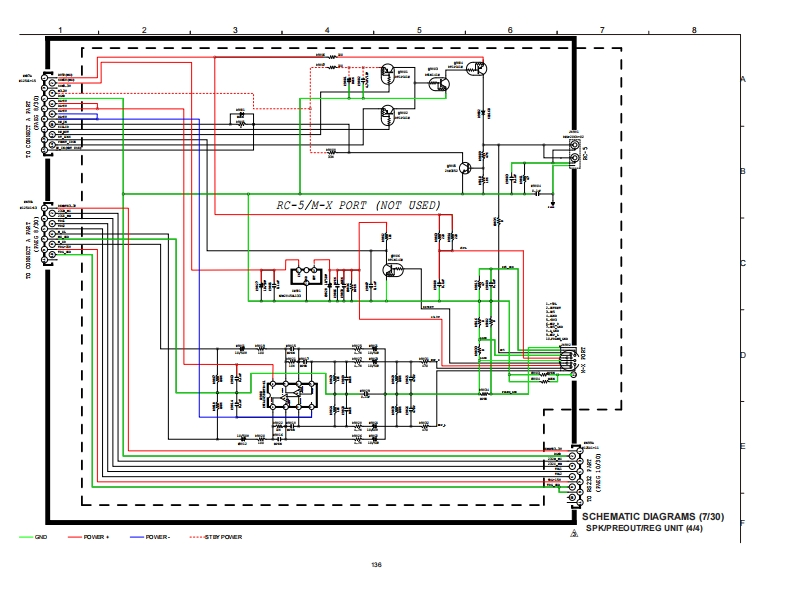Click the "RC-5/M-X PORT (NOT USED)" label
The height and width of the screenshot is (589, 793).
pos(358,205)
